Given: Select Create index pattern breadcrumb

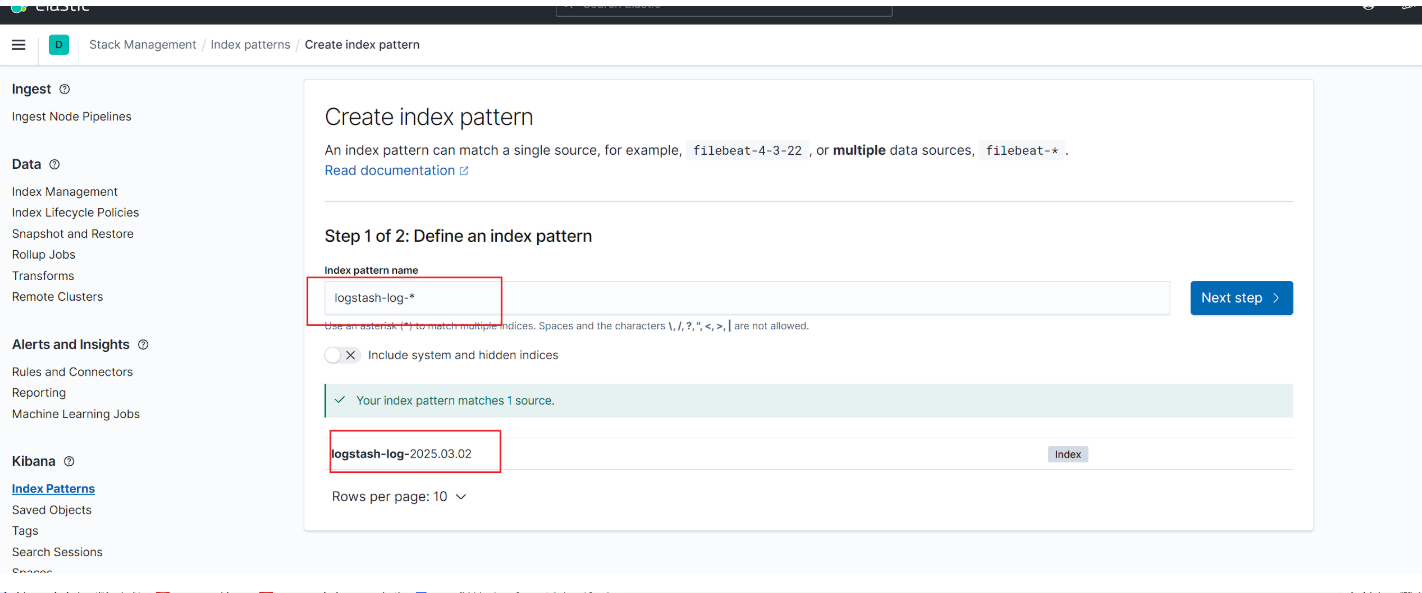Looking at the screenshot, I should pyautogui.click(x=362, y=45).
